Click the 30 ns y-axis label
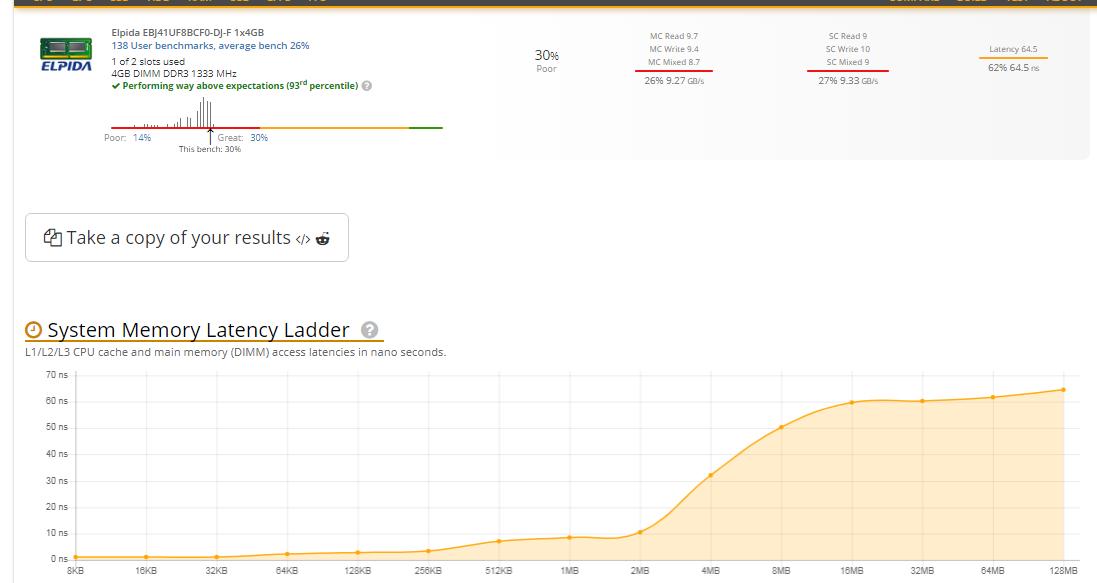This screenshot has height=583, width=1097. 57,481
